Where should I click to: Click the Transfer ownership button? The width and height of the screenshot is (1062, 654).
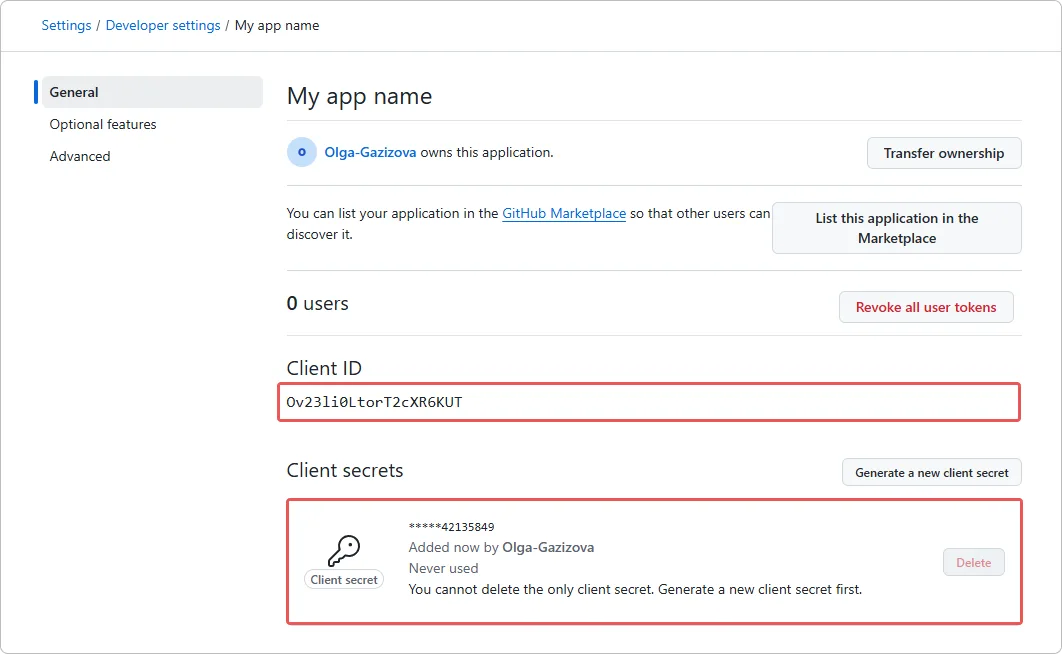[x=943, y=153]
